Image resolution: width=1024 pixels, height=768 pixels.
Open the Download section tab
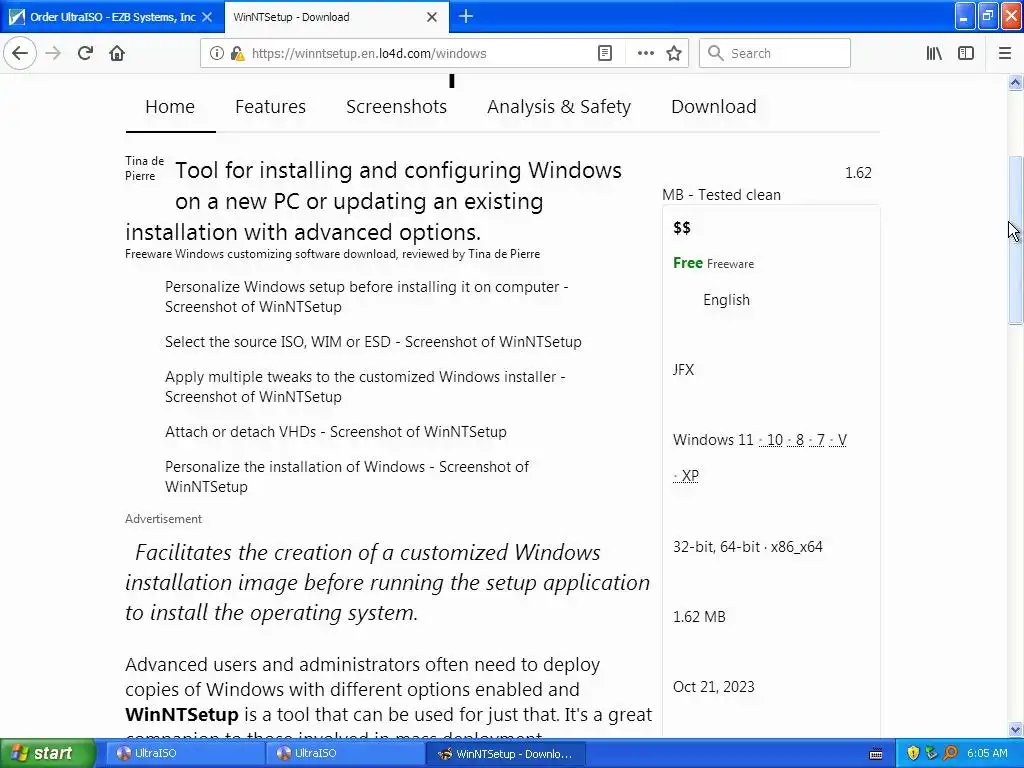[714, 106]
